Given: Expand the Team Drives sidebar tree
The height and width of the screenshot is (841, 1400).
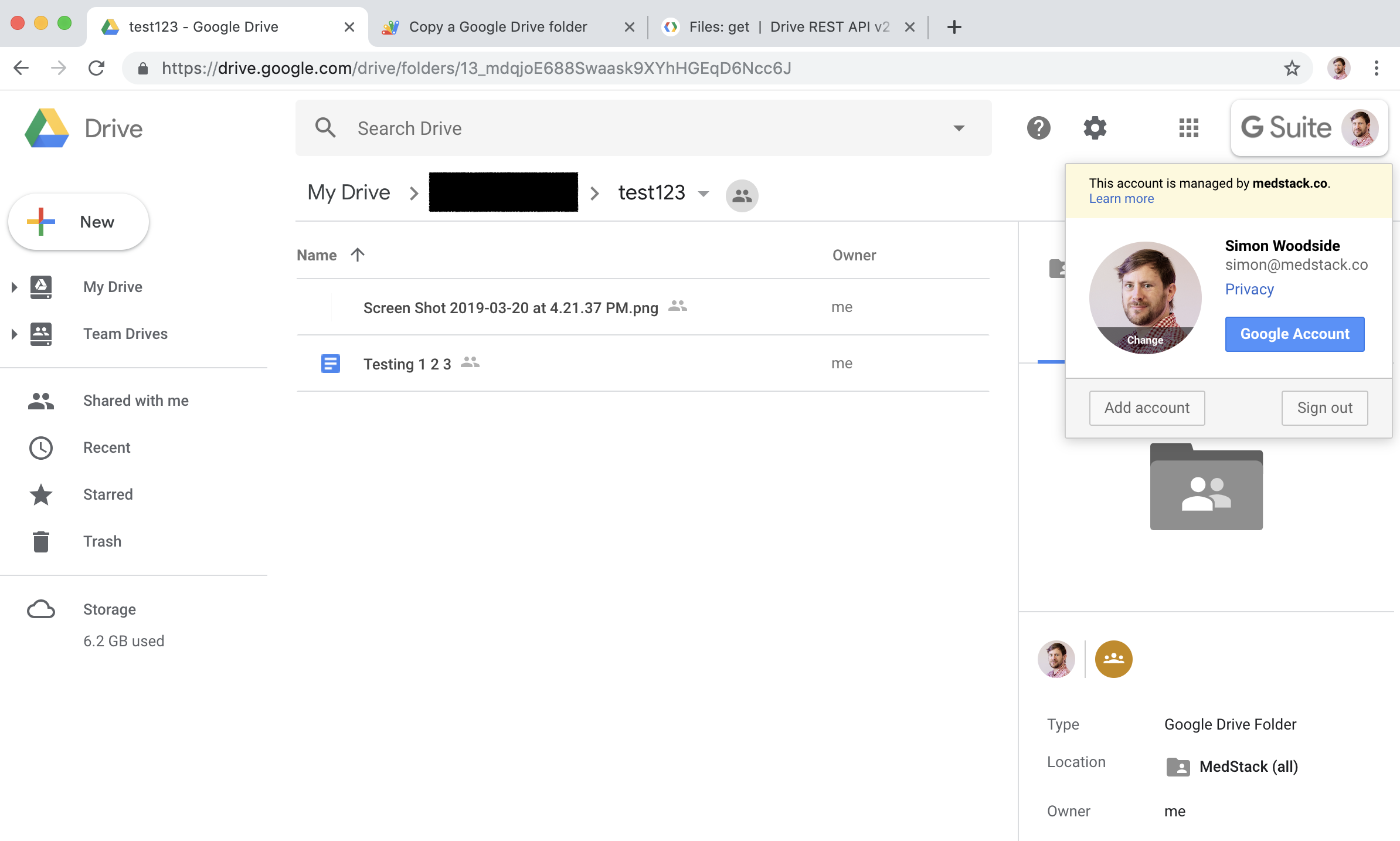Looking at the screenshot, I should click(x=13, y=334).
